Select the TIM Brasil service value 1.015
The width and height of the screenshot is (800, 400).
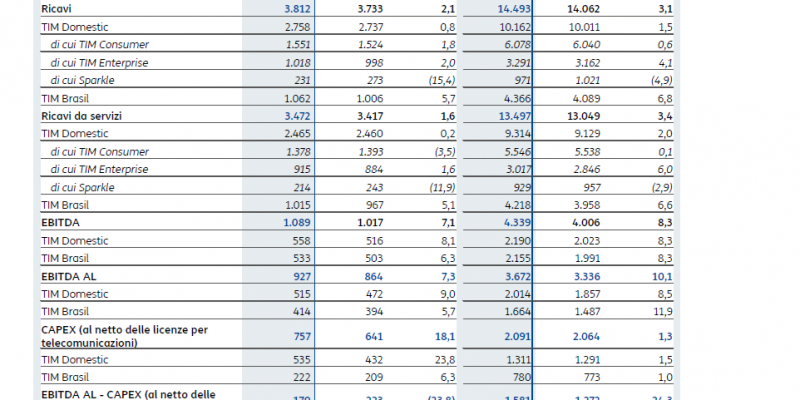click(297, 206)
